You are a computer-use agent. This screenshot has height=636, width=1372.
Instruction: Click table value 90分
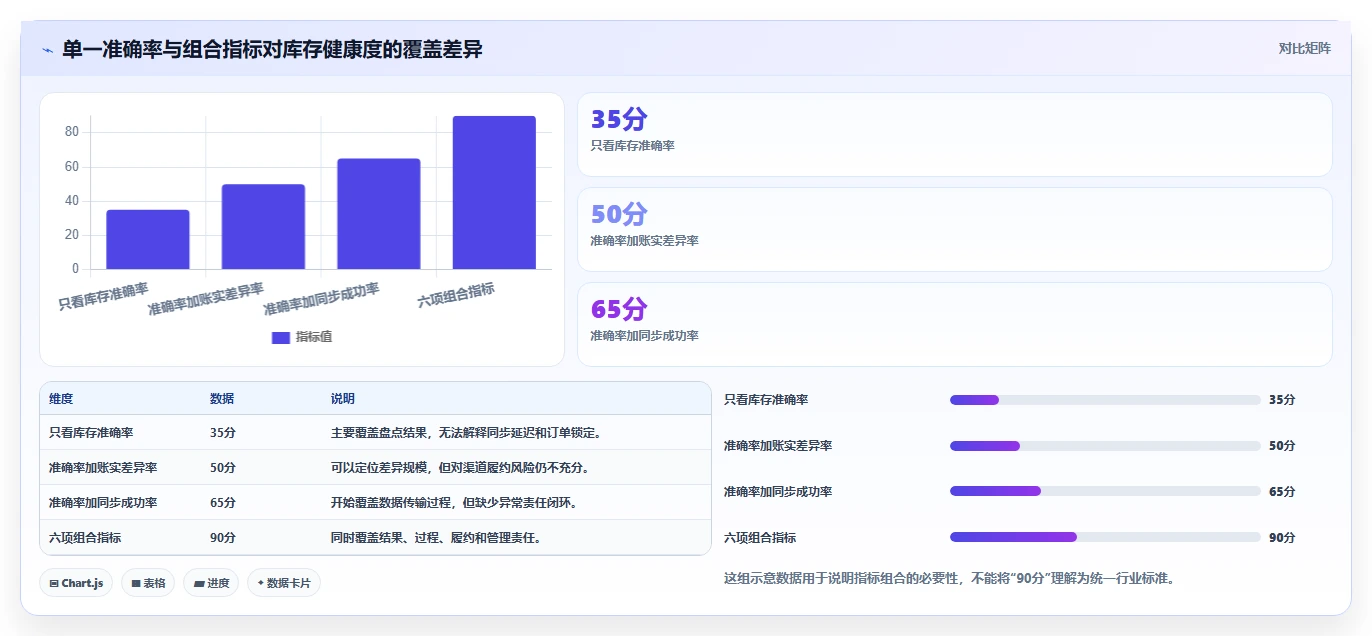tap(223, 538)
